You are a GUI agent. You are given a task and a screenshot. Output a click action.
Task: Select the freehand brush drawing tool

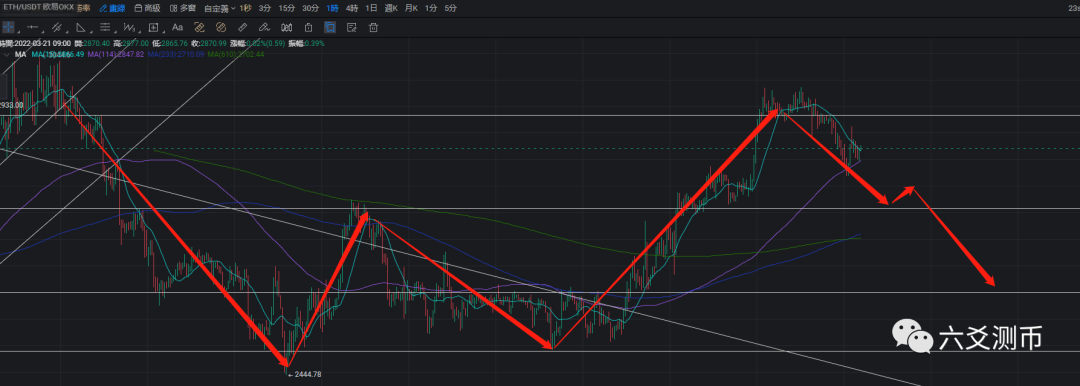click(x=264, y=28)
